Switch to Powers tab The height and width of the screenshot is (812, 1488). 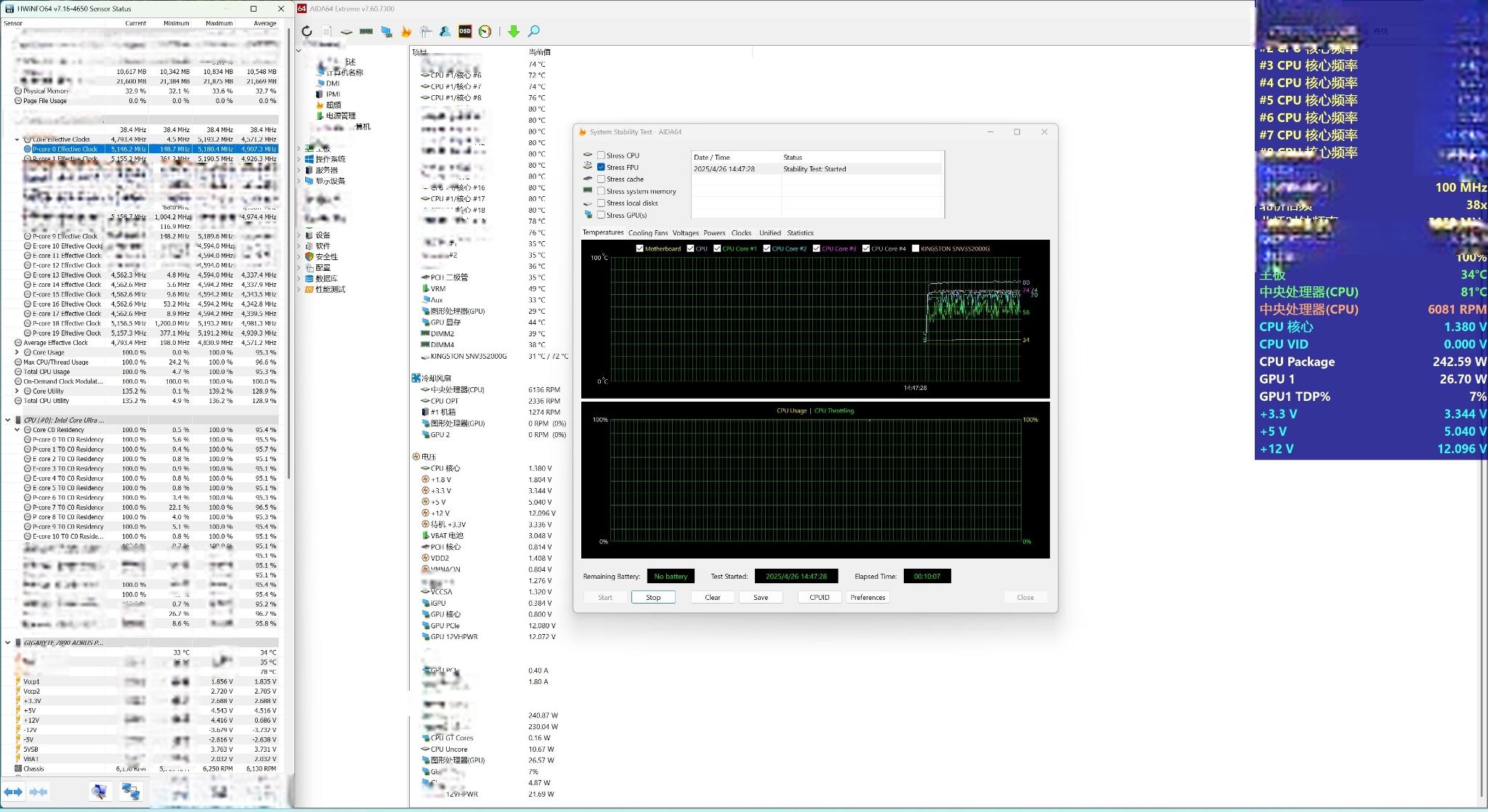point(714,233)
